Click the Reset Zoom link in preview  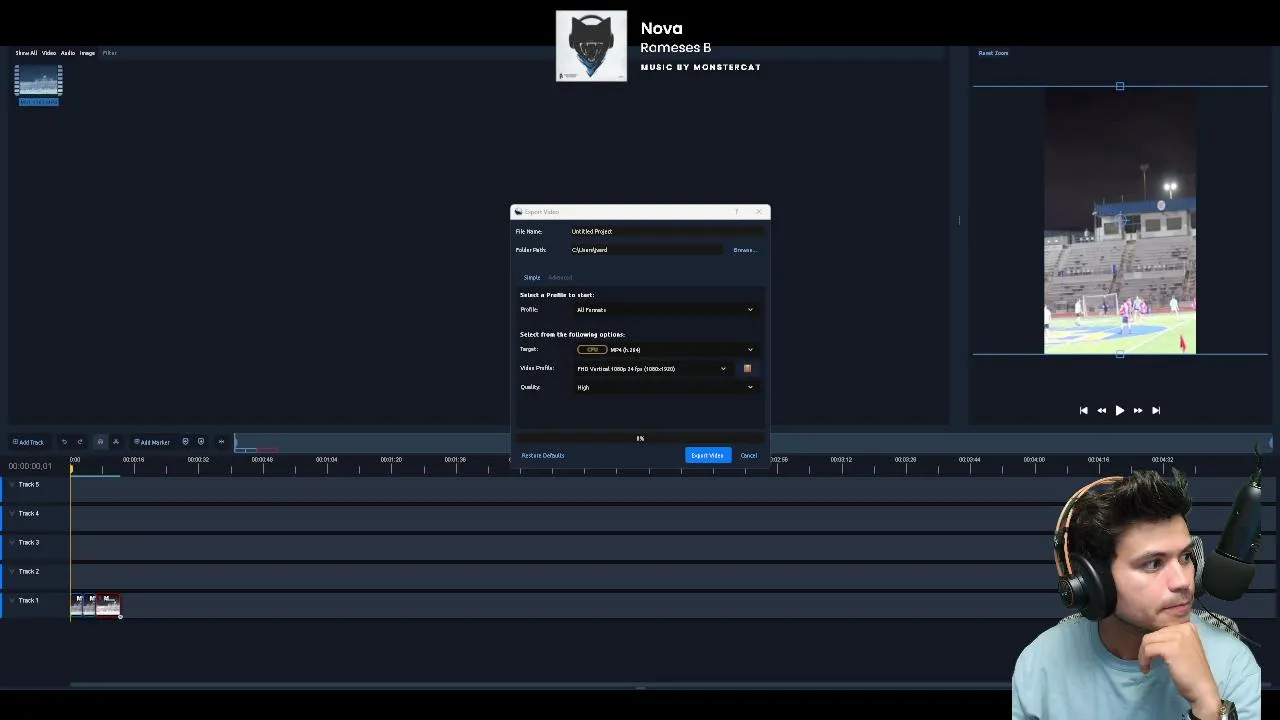tap(993, 53)
